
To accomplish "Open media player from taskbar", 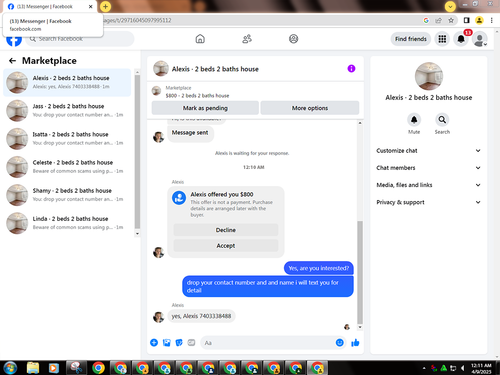I will tap(53, 368).
